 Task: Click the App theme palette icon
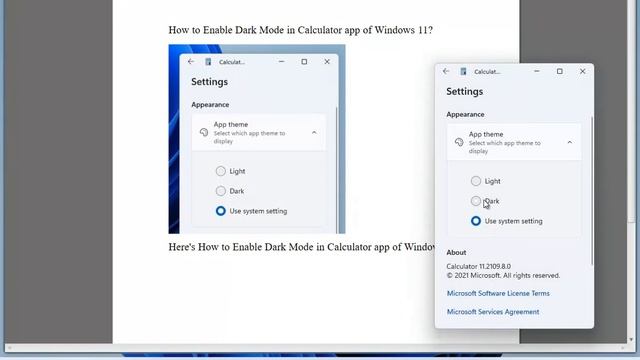(459, 142)
